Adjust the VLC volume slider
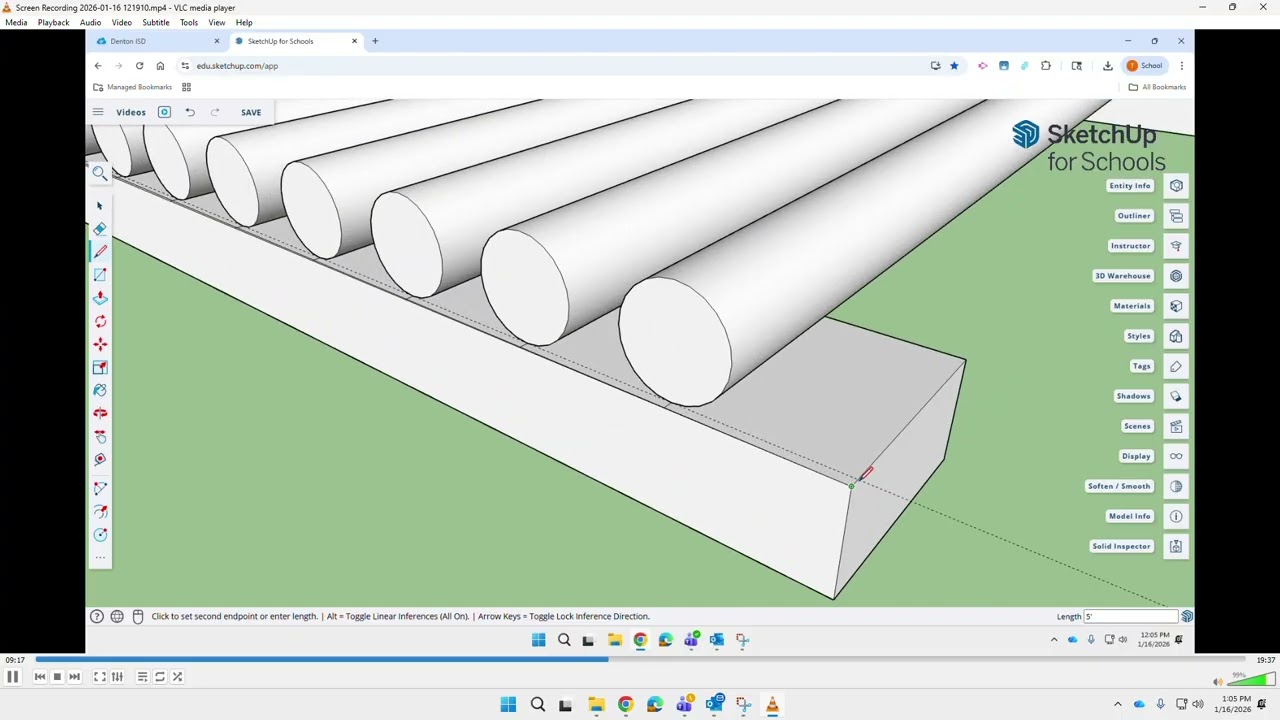 (x=1250, y=680)
